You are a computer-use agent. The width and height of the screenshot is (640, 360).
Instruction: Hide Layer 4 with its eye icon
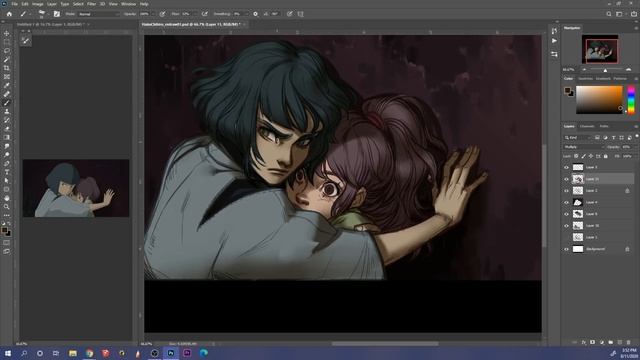coord(566,202)
